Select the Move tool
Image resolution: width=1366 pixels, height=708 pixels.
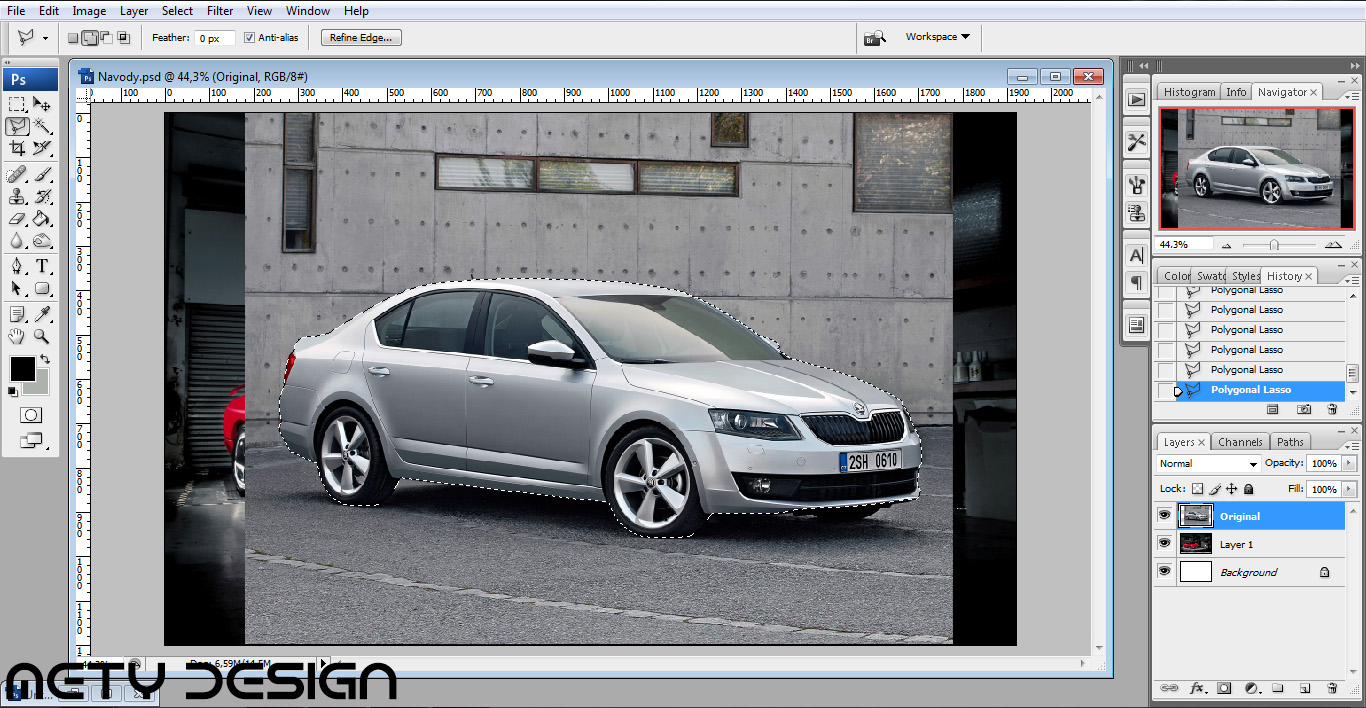point(42,104)
